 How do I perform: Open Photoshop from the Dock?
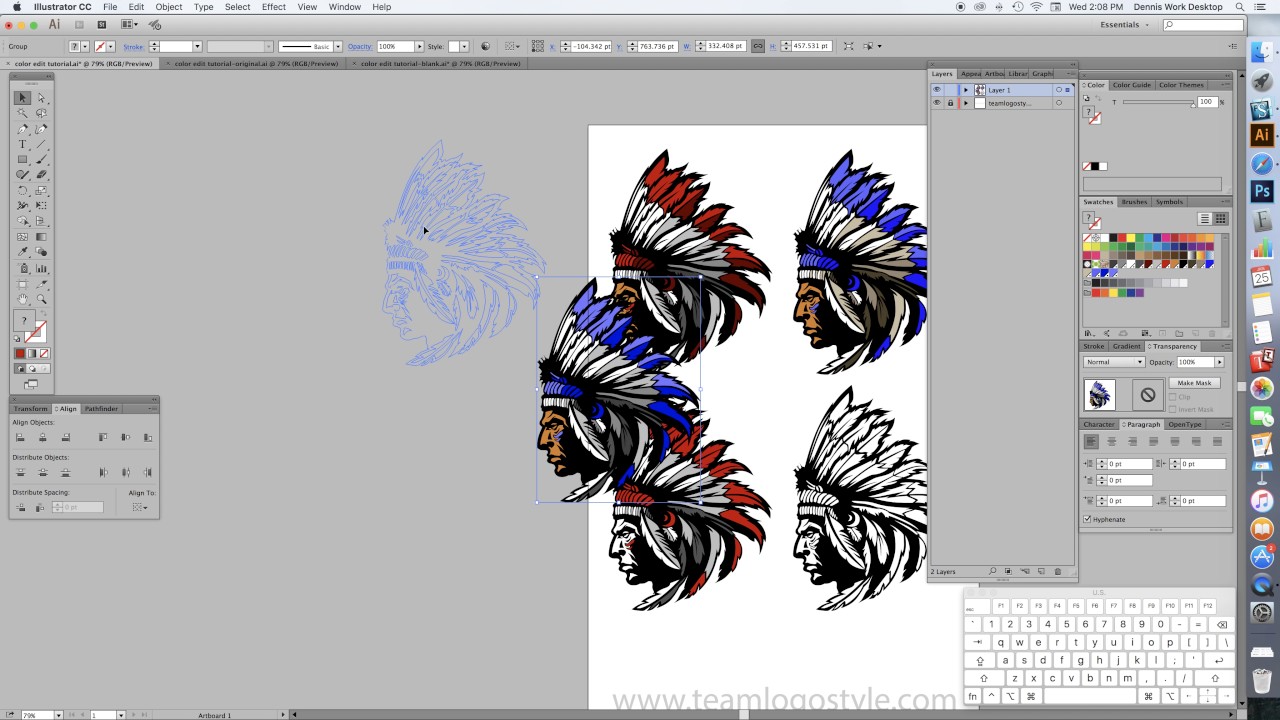click(x=1262, y=191)
